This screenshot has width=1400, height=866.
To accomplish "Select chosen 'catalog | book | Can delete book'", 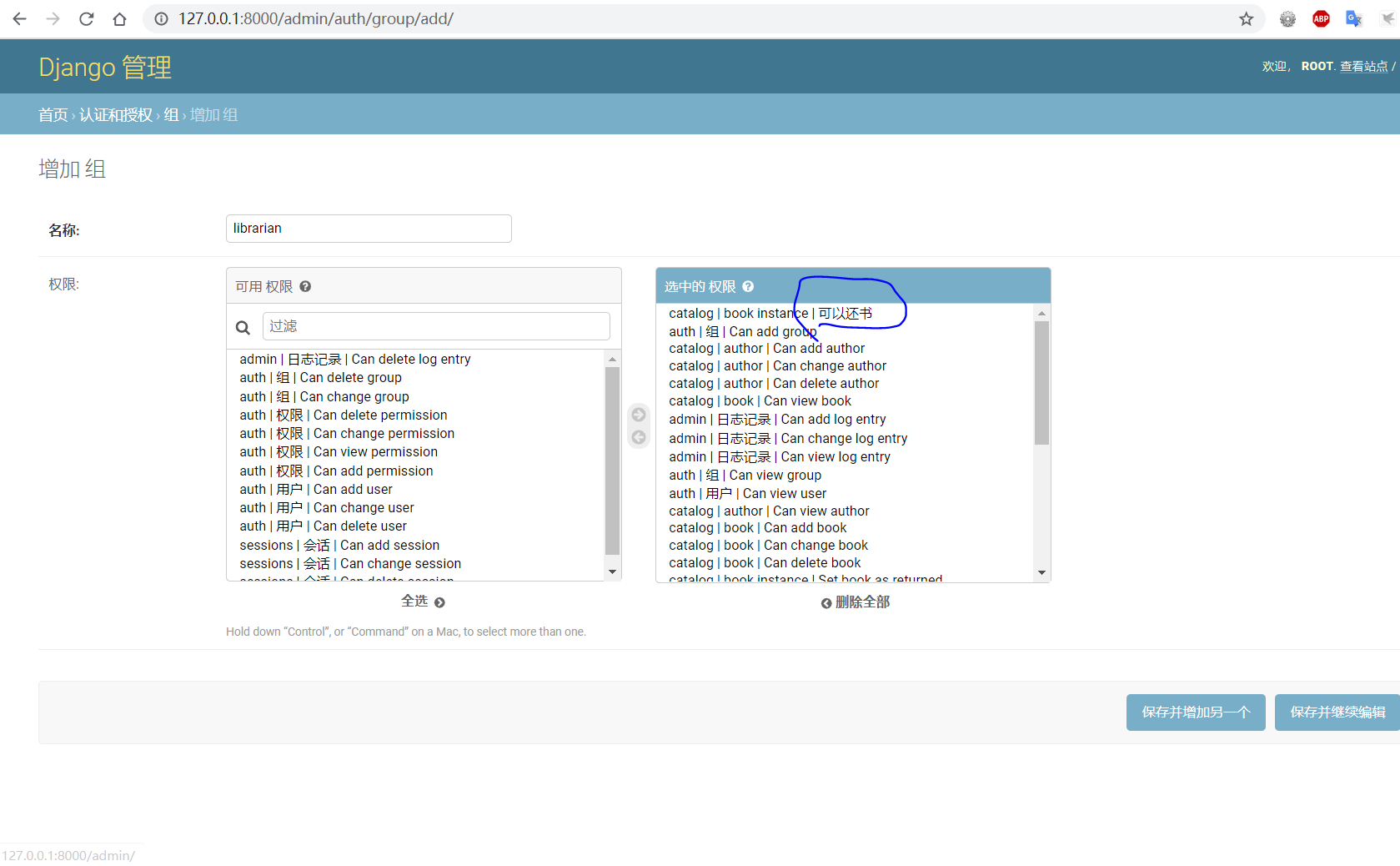I will click(x=845, y=562).
